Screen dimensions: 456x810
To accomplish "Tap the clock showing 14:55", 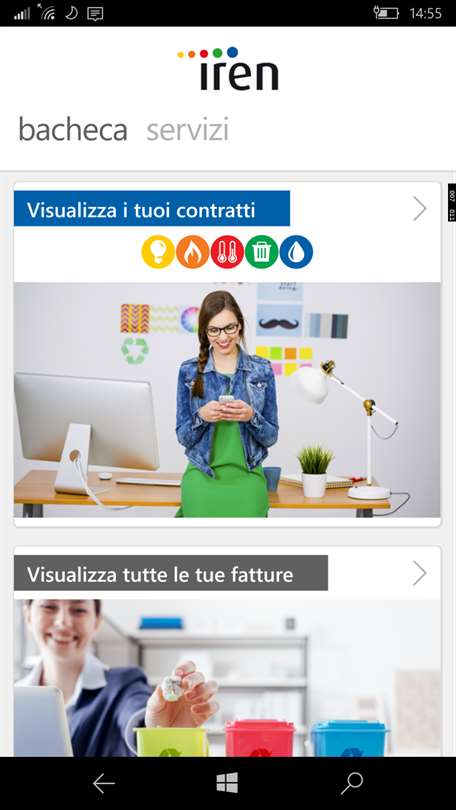I will tap(426, 13).
